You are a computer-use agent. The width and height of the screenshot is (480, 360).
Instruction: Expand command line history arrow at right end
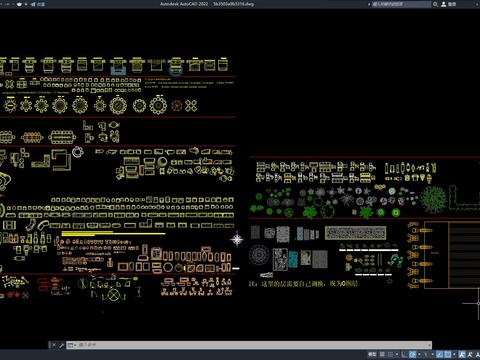point(429,345)
